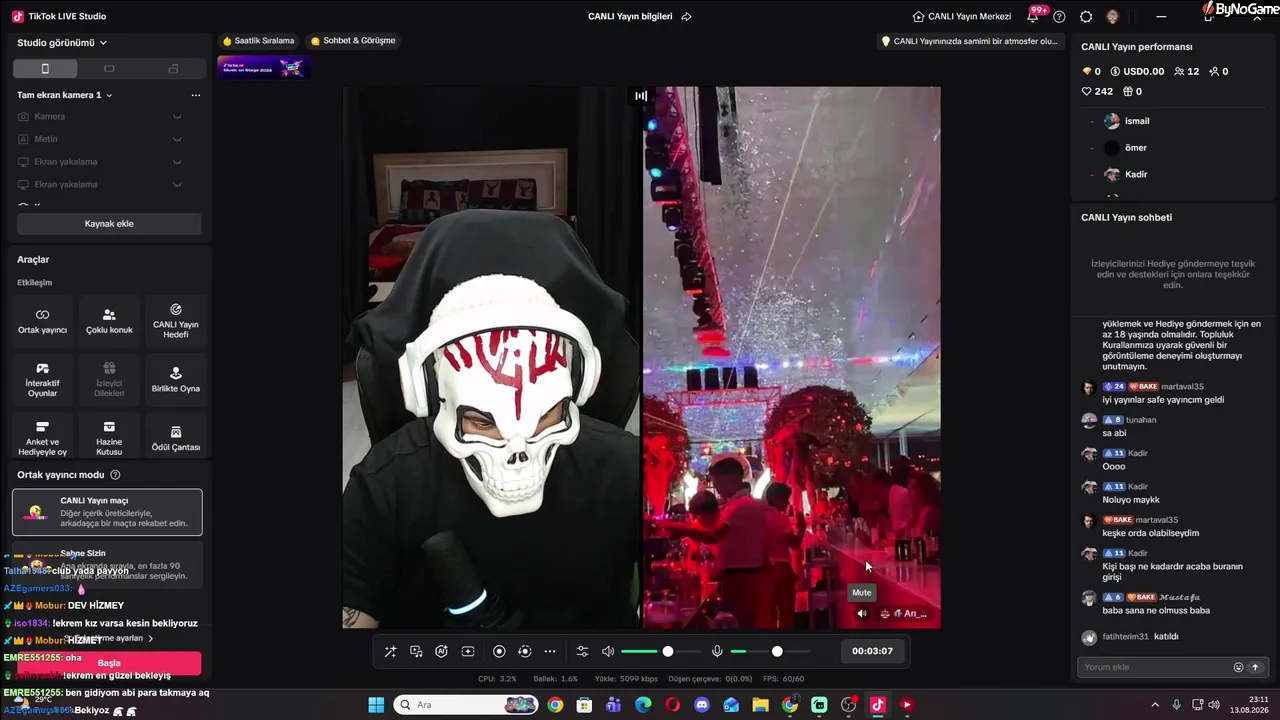
Task: Open the audio mixer settings icon
Action: pos(583,651)
